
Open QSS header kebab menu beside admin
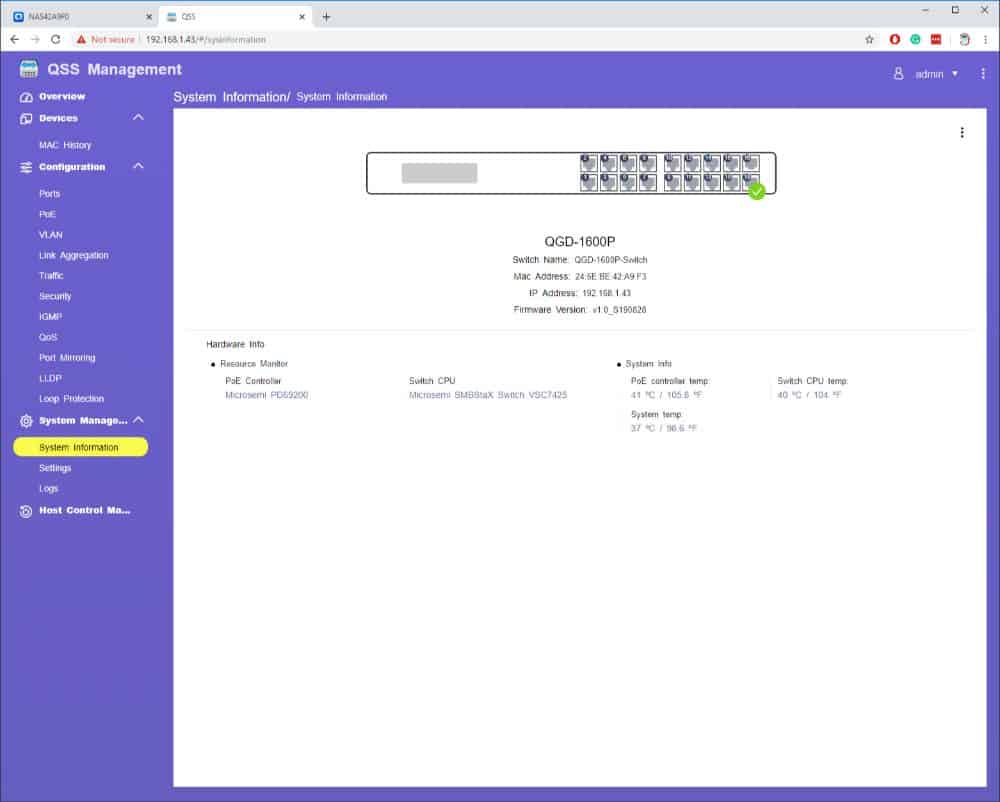click(x=983, y=74)
